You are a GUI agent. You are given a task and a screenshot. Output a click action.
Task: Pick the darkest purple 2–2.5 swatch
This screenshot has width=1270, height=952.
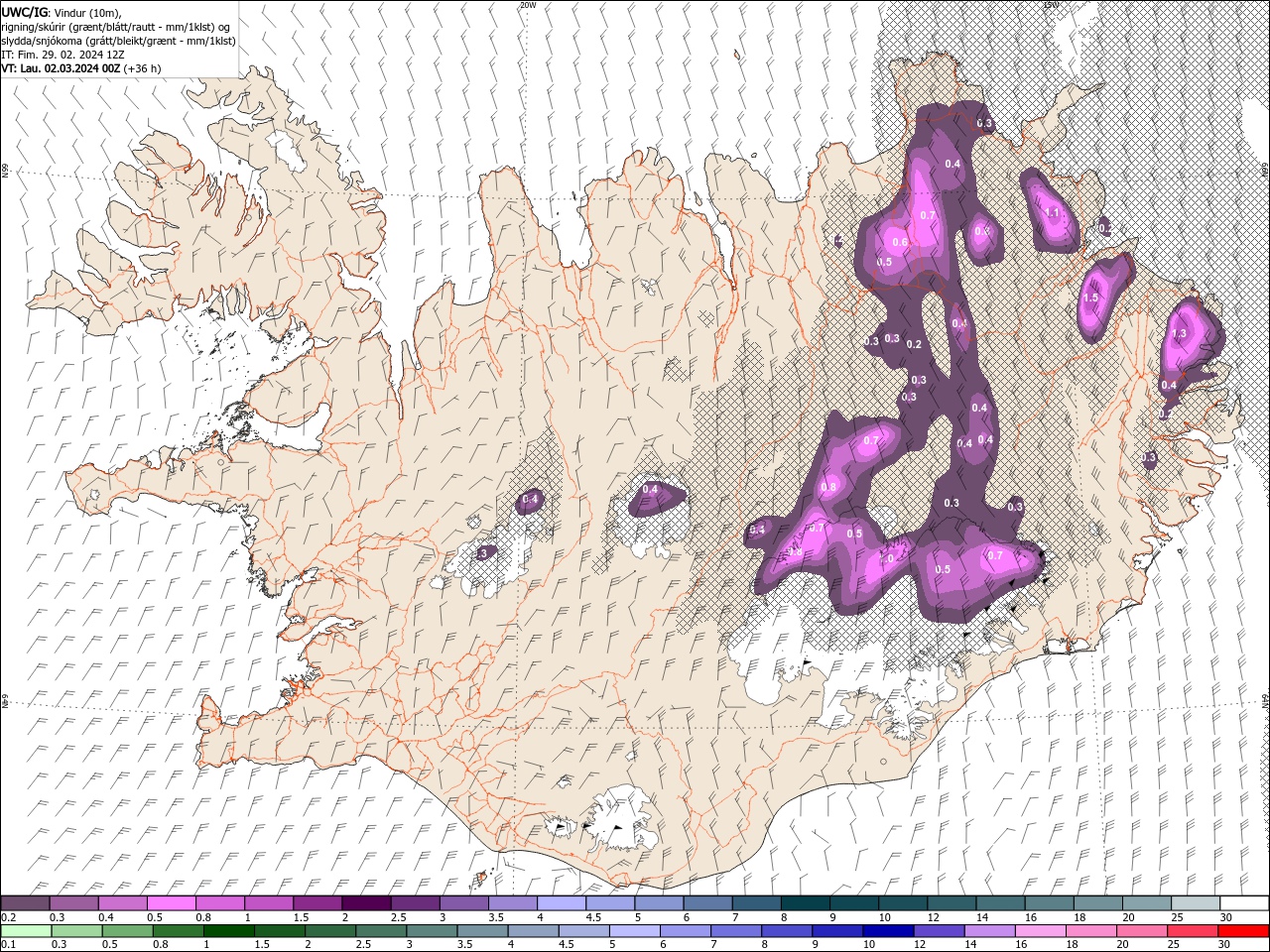366,903
